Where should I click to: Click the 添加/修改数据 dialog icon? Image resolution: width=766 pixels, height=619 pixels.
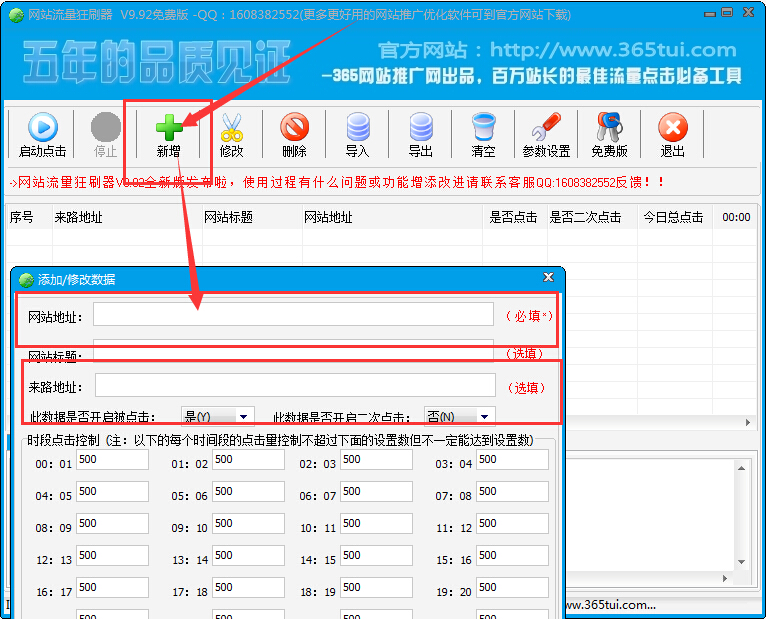click(x=26, y=280)
